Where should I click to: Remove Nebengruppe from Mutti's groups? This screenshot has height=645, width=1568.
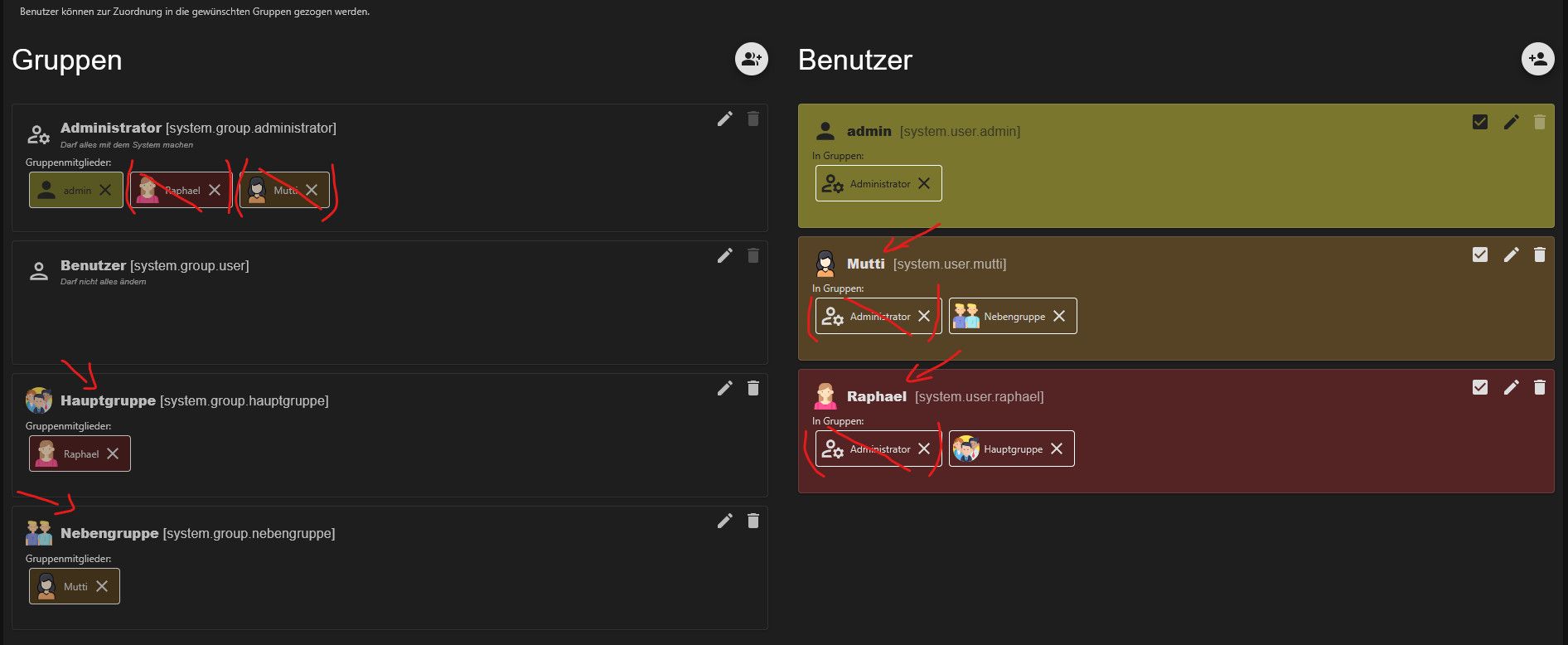[x=1059, y=316]
